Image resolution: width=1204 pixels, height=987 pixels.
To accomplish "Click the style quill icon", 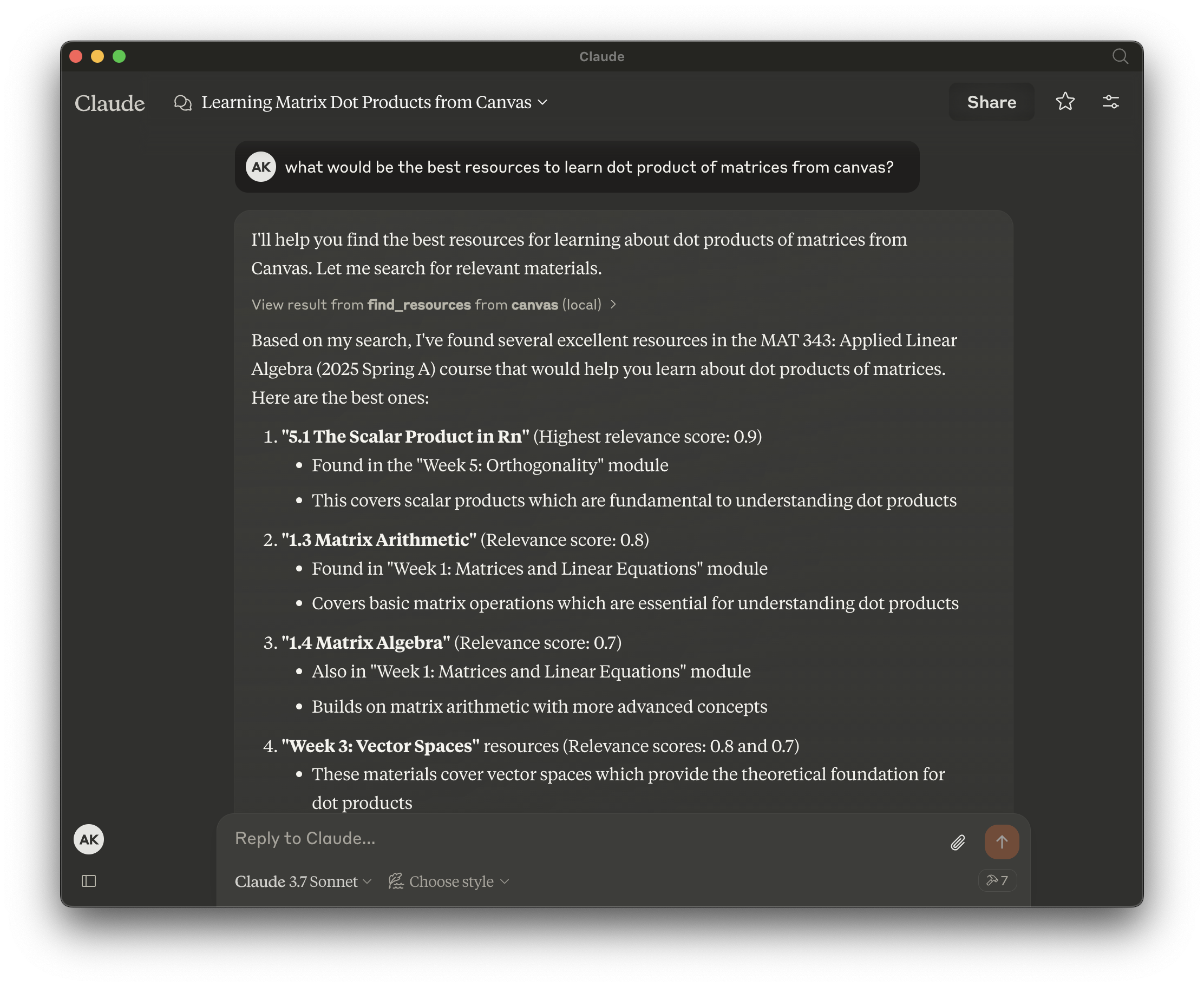I will click(x=396, y=881).
